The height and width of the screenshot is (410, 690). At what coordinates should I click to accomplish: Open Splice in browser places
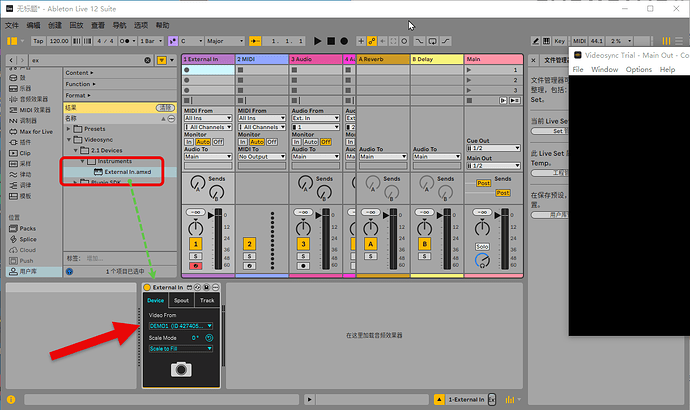click(x=28, y=239)
